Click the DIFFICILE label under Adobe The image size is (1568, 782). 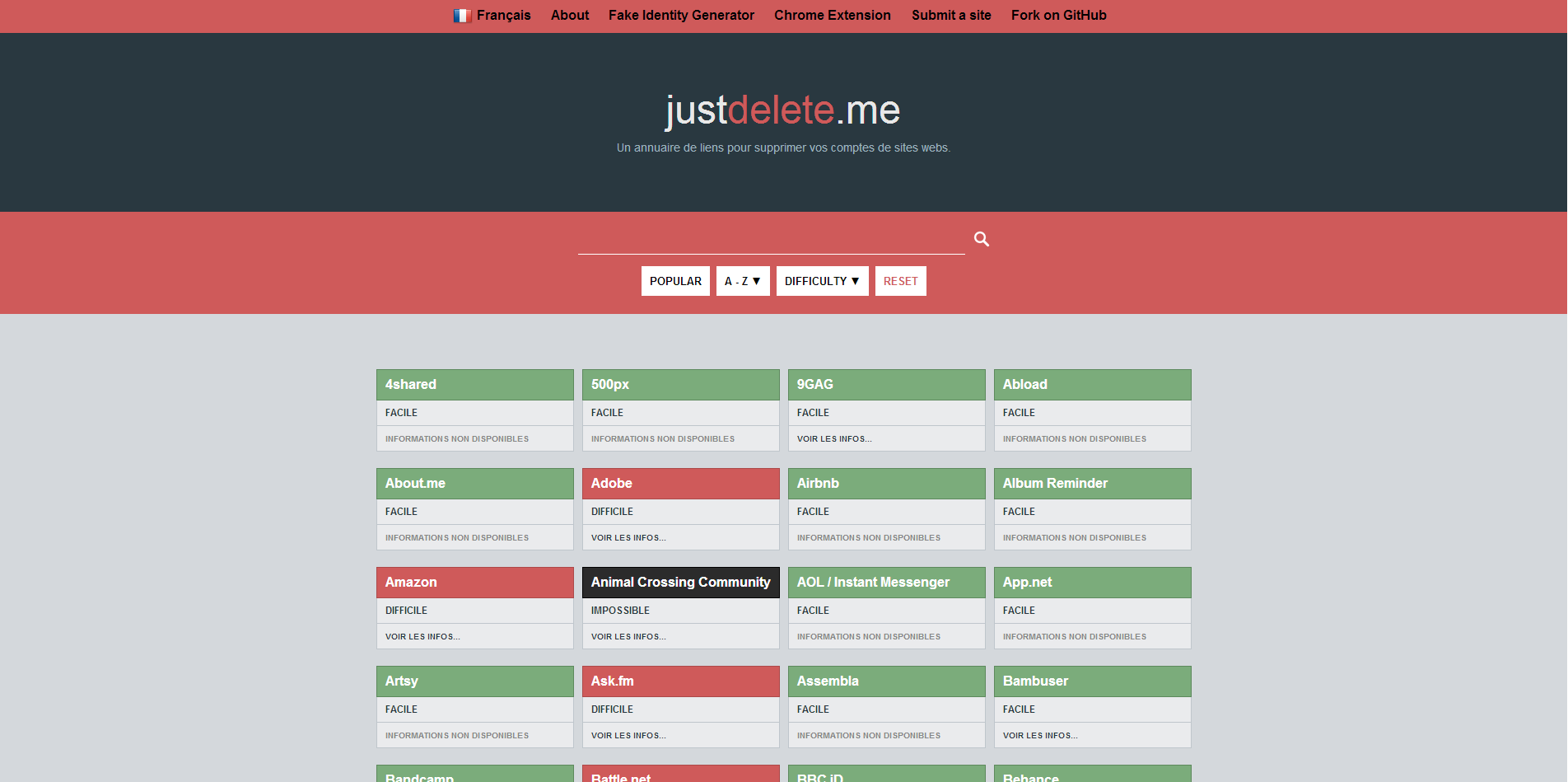pos(612,512)
